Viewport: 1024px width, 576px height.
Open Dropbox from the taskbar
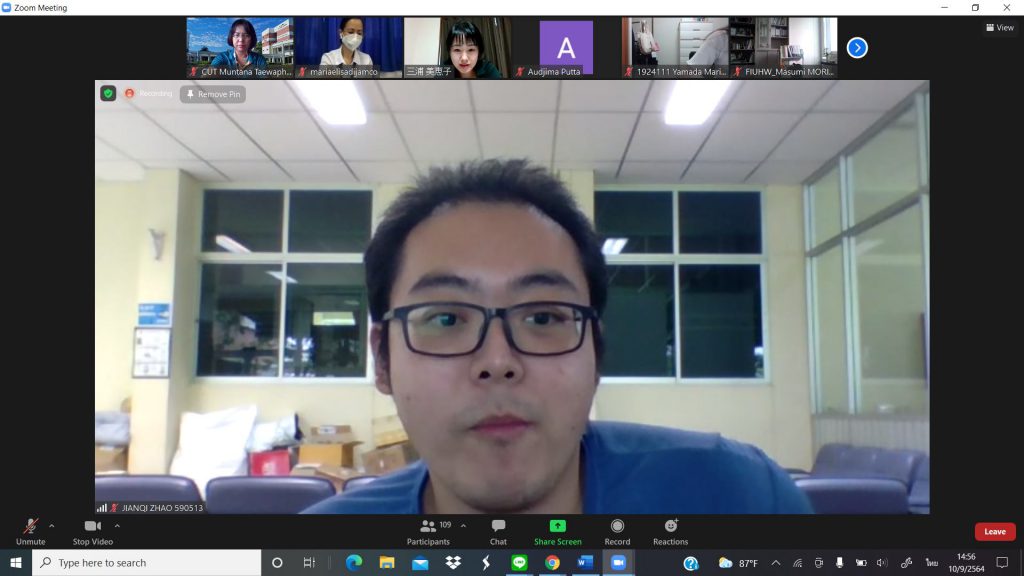(x=453, y=562)
